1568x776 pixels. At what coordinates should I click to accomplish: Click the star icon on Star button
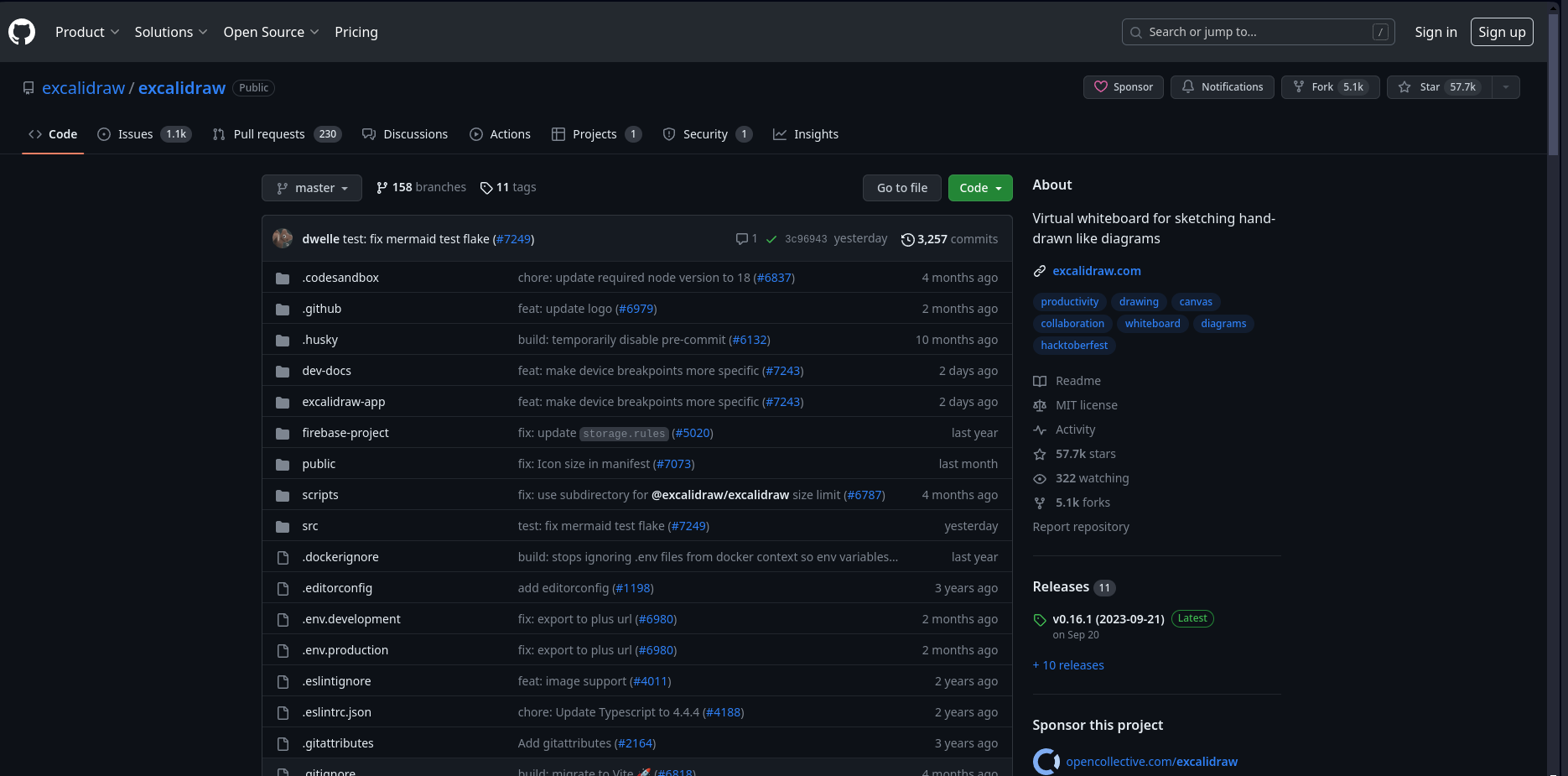1404,86
